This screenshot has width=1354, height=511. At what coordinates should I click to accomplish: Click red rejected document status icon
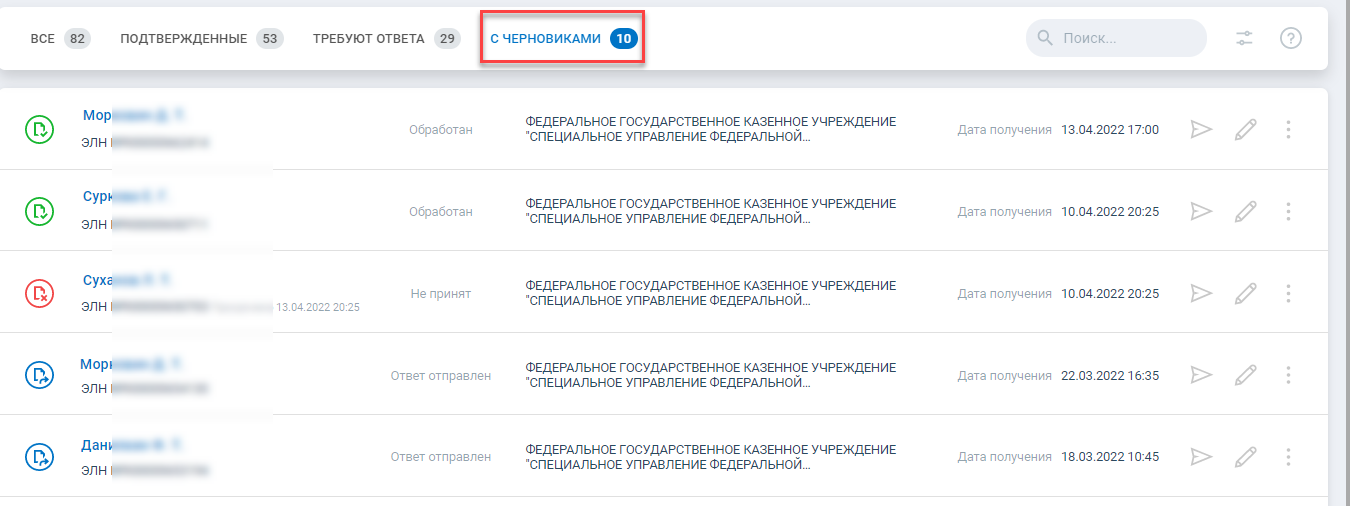pyautogui.click(x=39, y=293)
